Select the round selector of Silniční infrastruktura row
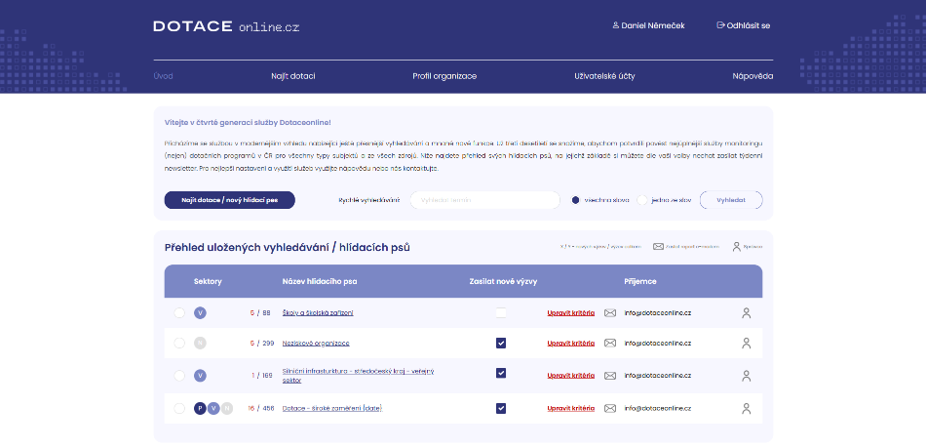Image resolution: width=926 pixels, height=448 pixels. tap(179, 375)
